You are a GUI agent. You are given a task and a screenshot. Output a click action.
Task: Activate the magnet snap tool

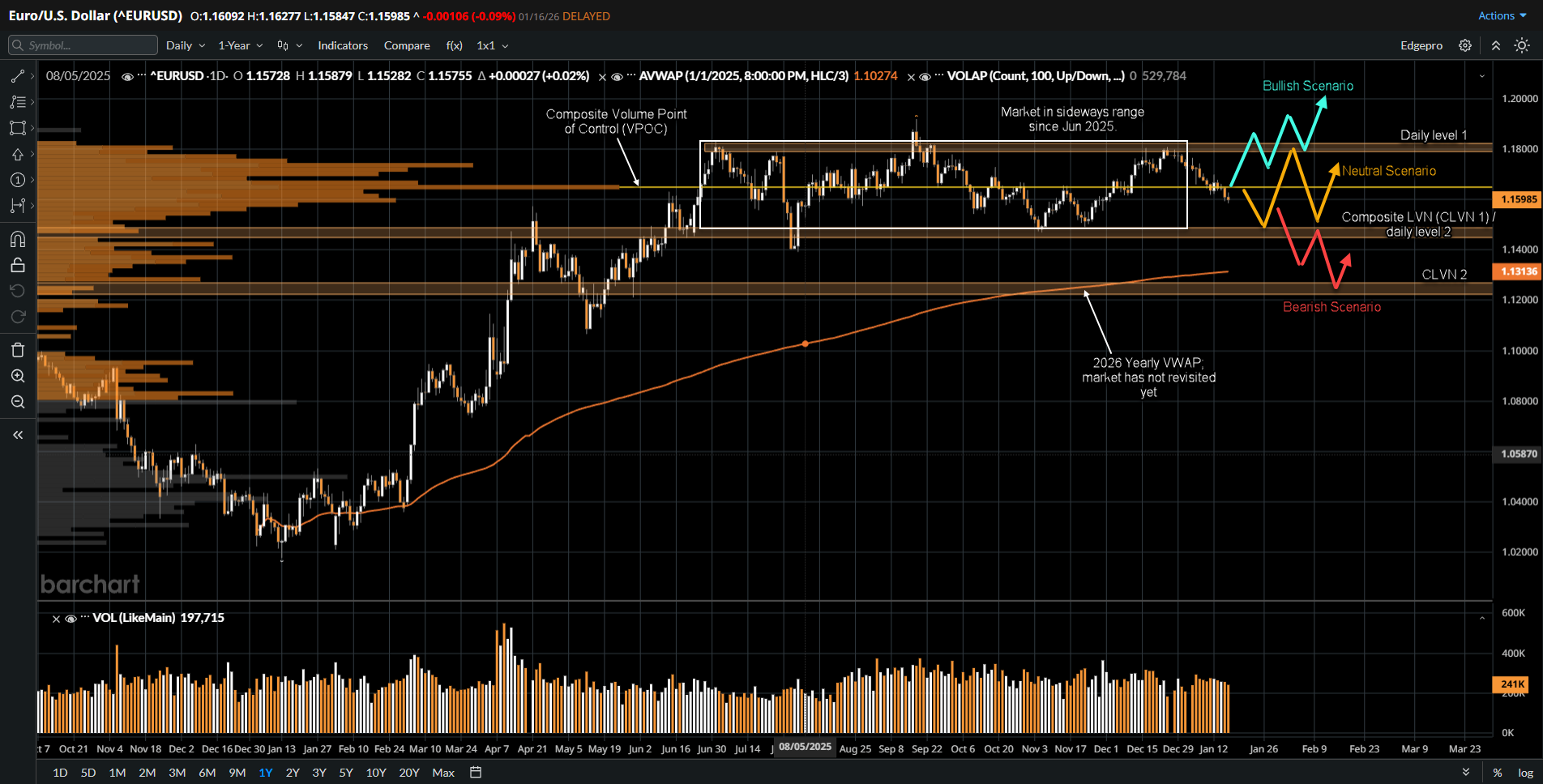(x=18, y=239)
